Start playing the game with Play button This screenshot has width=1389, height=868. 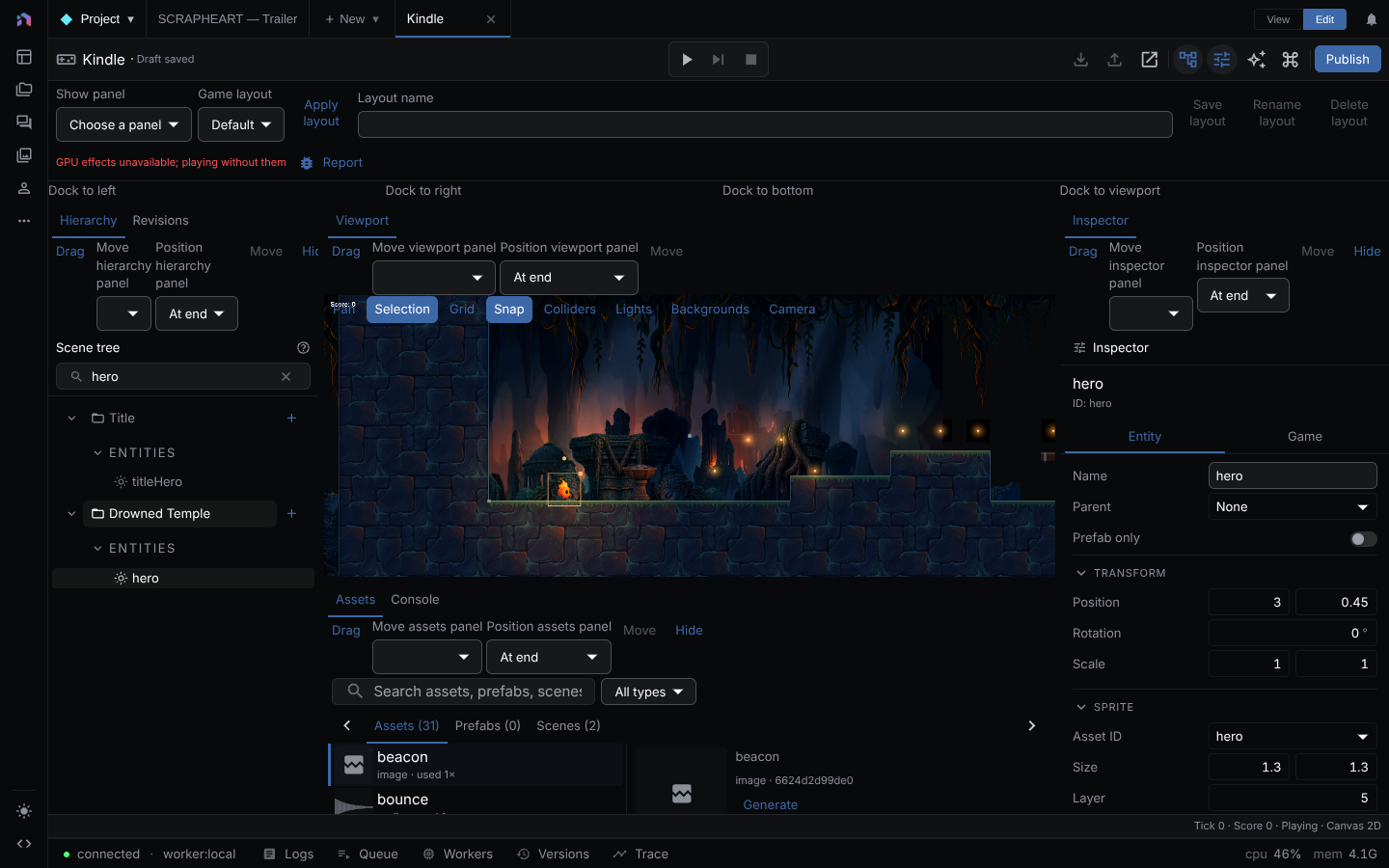[687, 60]
